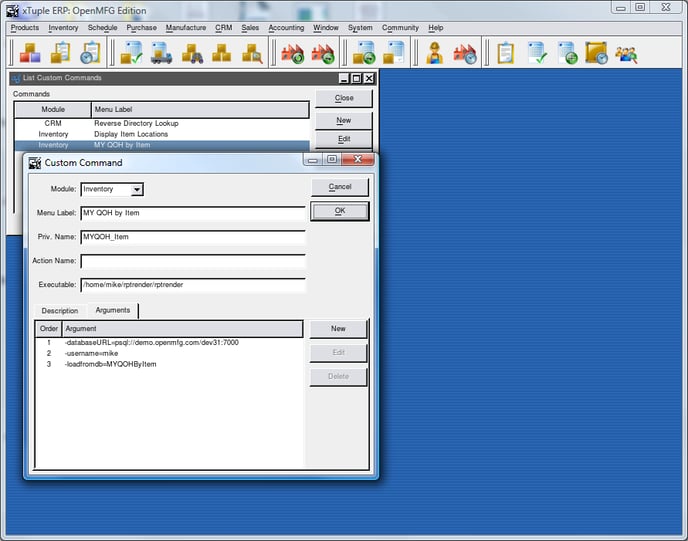The image size is (688, 541).
Task: Click the document with green plus icon
Action: tap(567, 53)
